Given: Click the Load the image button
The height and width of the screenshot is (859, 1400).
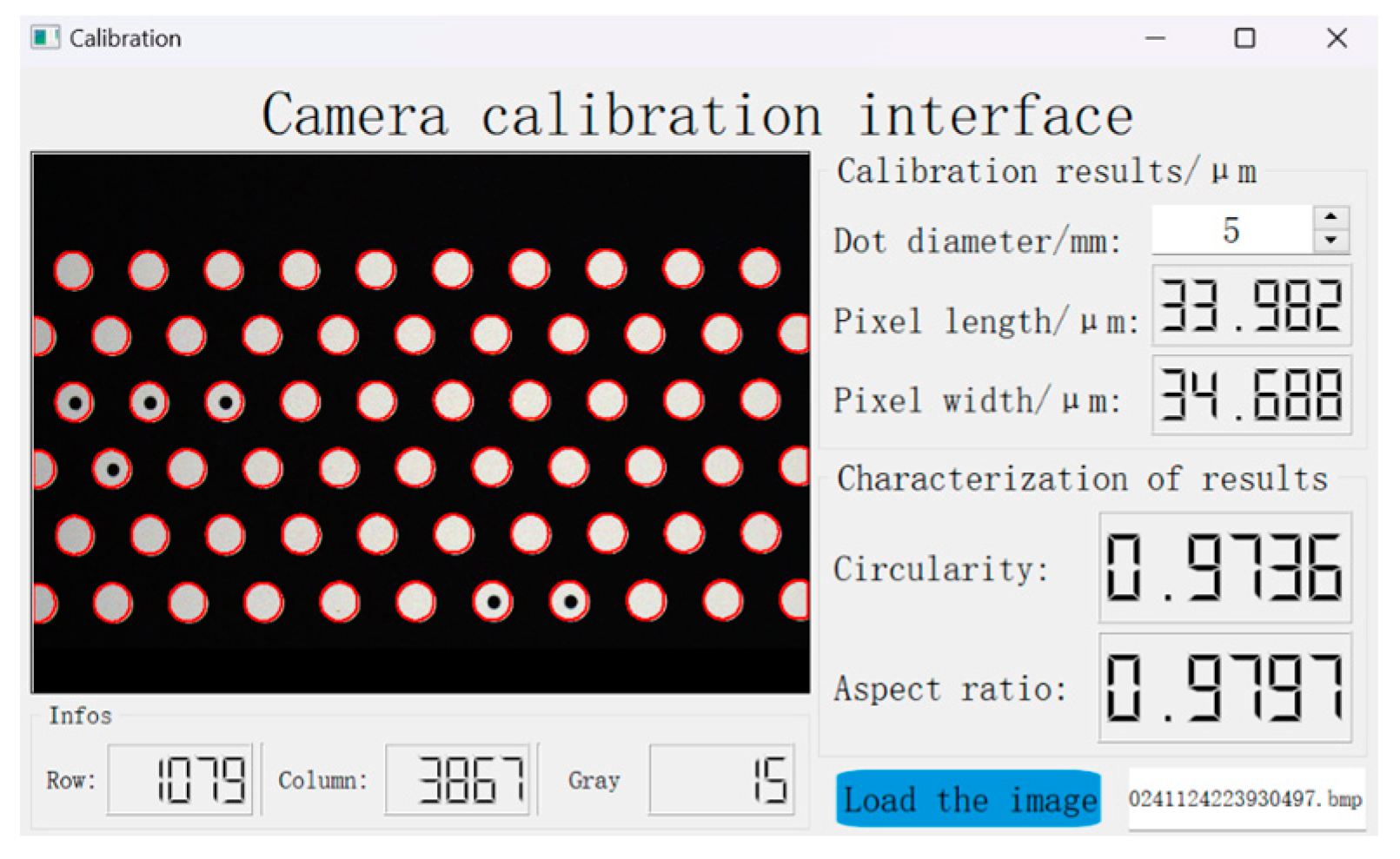Looking at the screenshot, I should point(968,798).
